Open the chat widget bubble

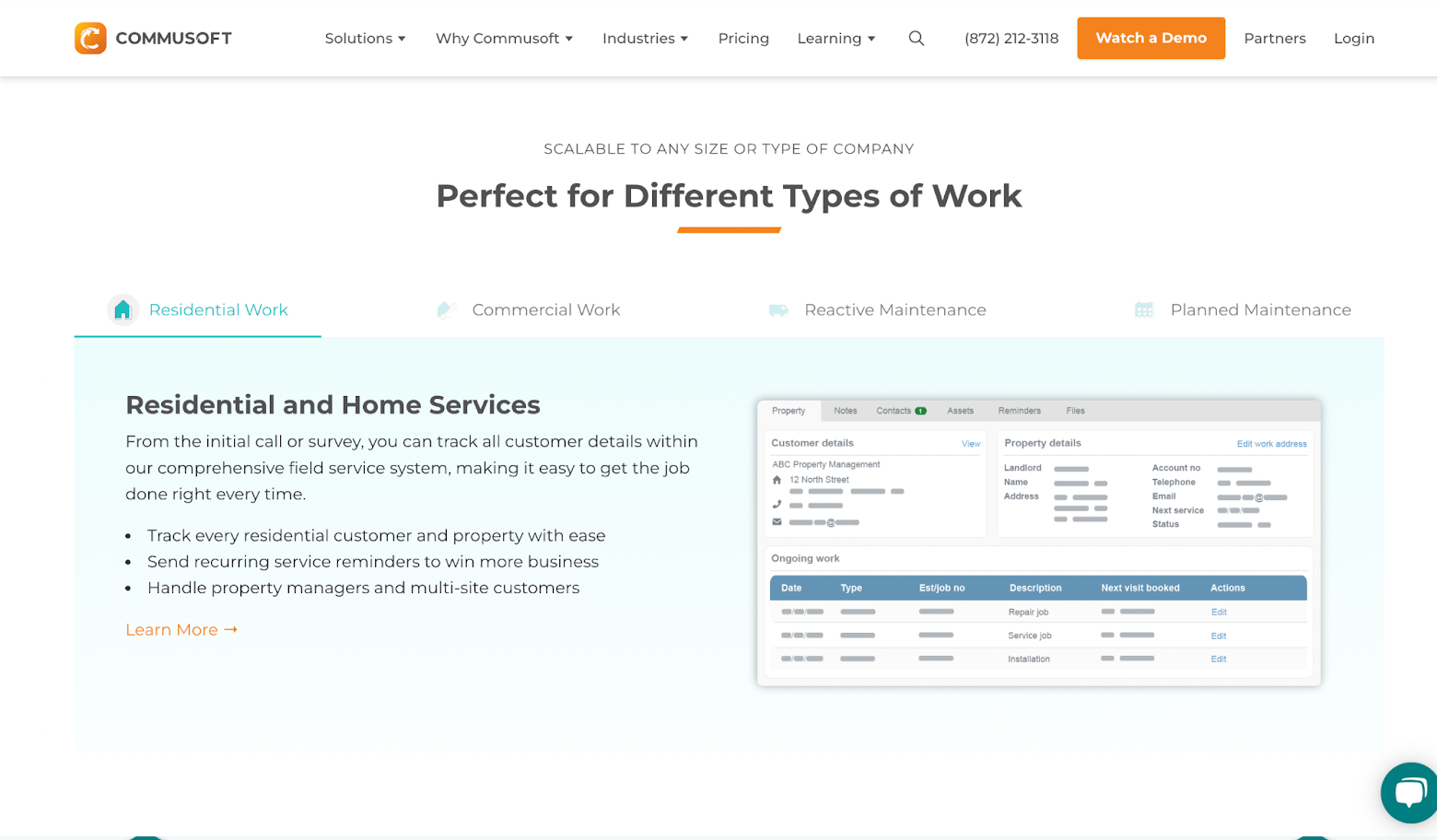[1409, 793]
